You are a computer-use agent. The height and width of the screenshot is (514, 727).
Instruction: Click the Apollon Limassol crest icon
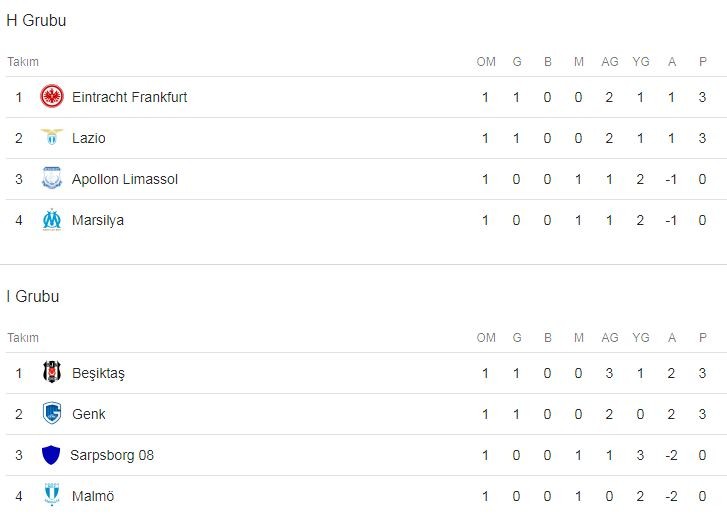(52, 179)
